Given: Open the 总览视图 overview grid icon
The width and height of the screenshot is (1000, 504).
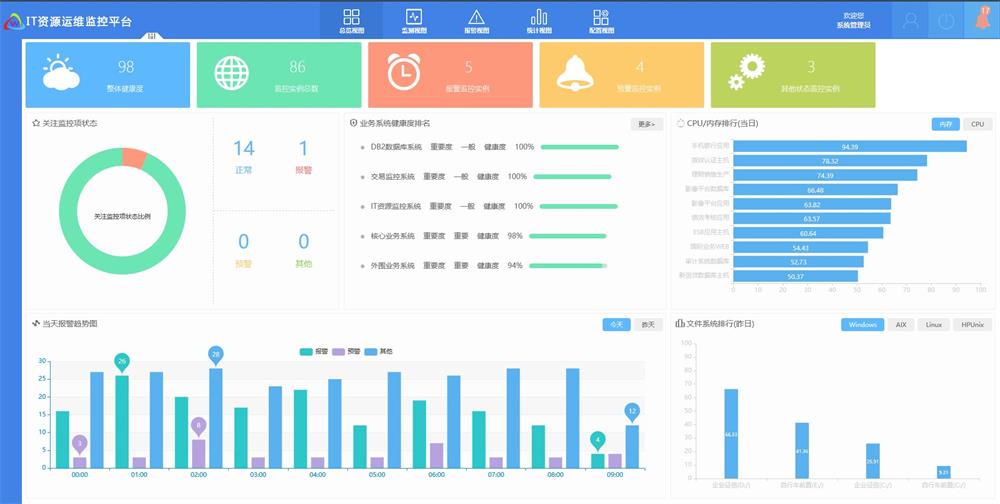Looking at the screenshot, I should pyautogui.click(x=351, y=17).
